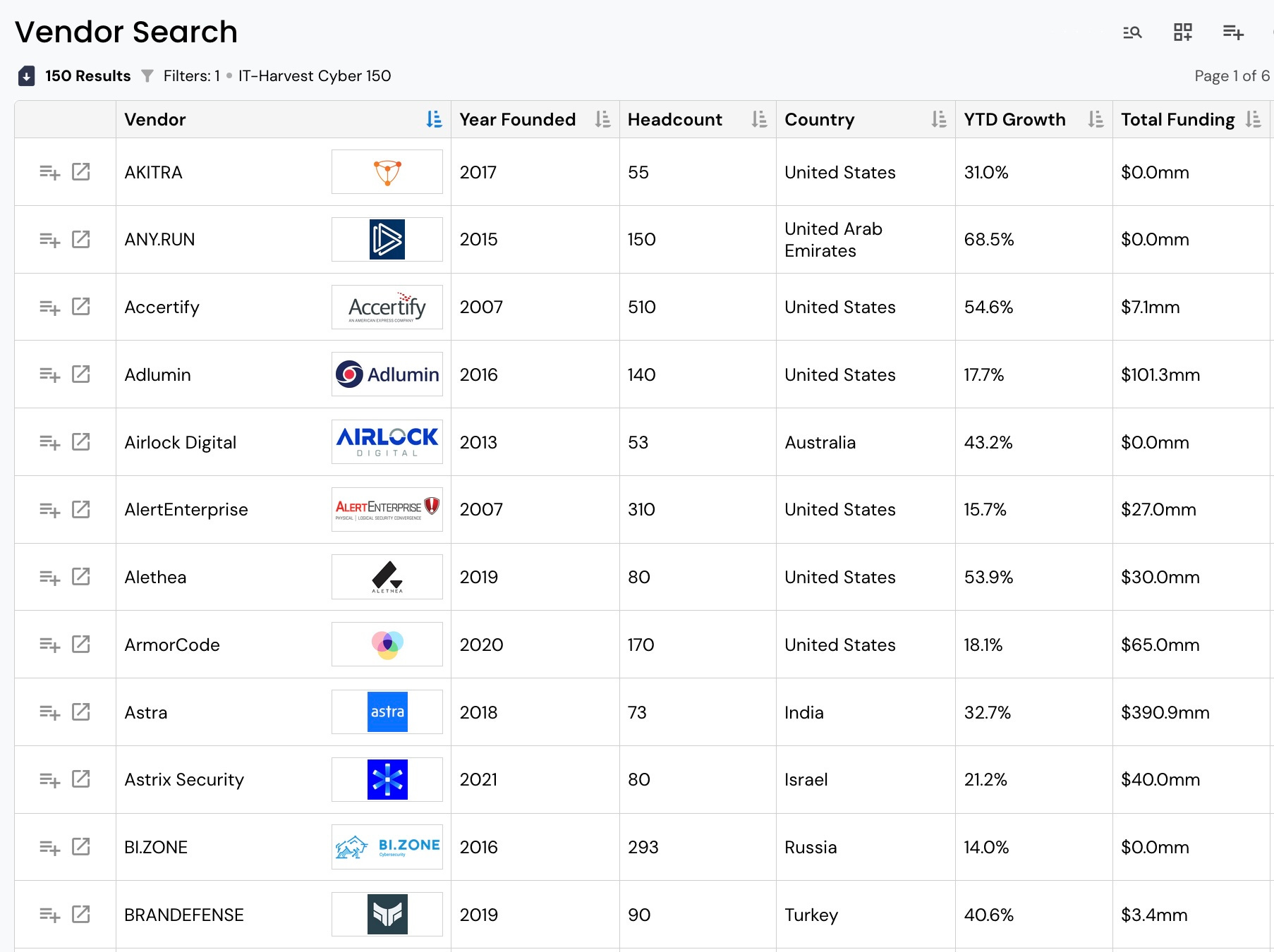Add AKITRA to a list
This screenshot has width=1274, height=952.
click(49, 172)
